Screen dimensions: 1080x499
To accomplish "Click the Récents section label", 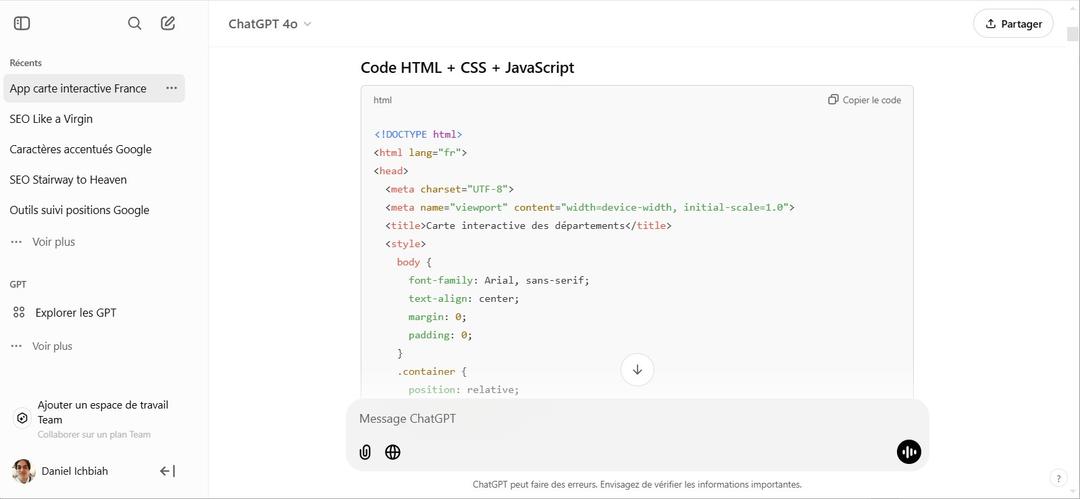I will tap(25, 63).
